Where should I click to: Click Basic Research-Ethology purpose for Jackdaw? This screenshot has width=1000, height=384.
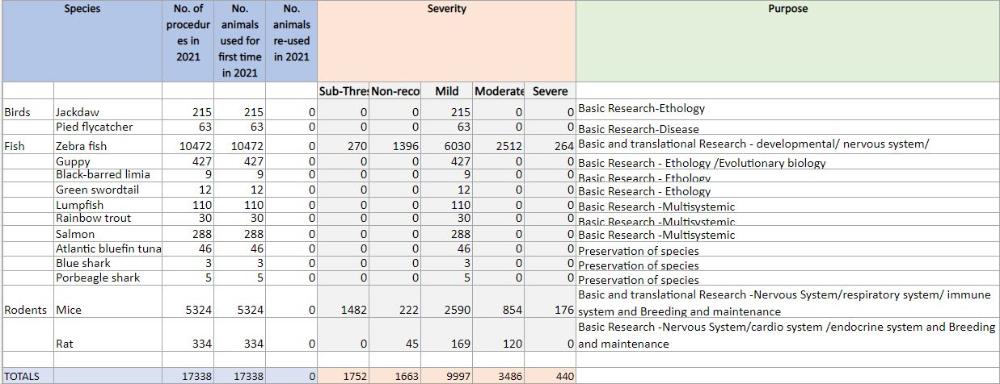[641, 108]
